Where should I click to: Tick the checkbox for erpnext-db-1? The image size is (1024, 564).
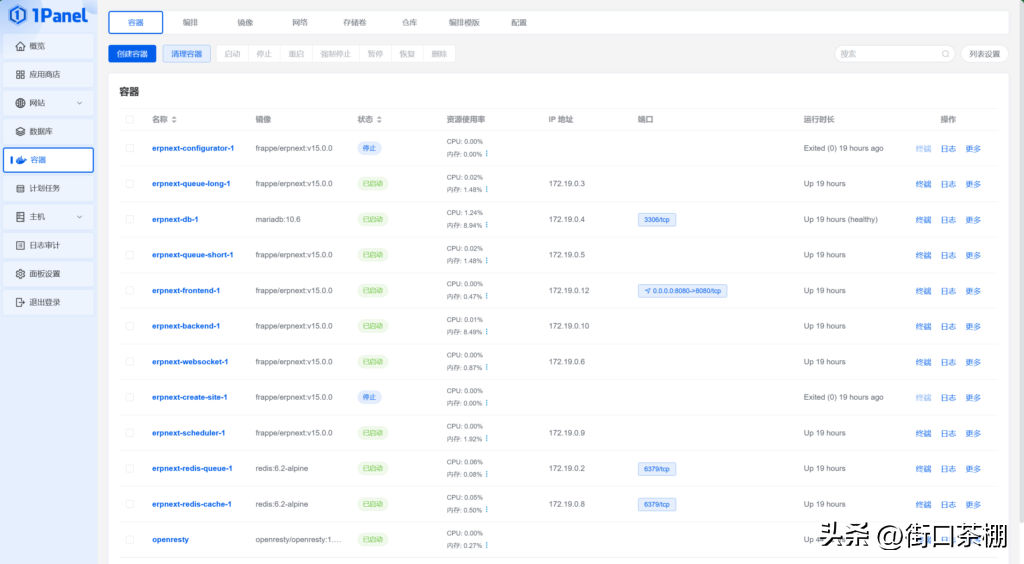point(129,219)
